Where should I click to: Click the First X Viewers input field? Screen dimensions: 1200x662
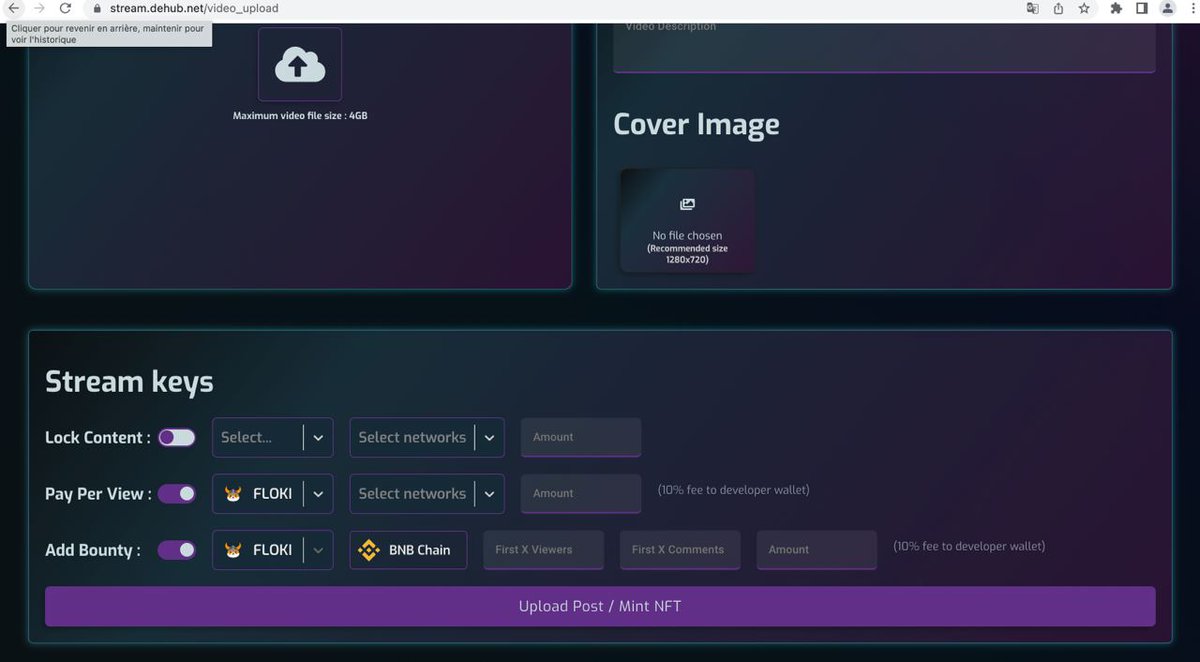tap(543, 549)
